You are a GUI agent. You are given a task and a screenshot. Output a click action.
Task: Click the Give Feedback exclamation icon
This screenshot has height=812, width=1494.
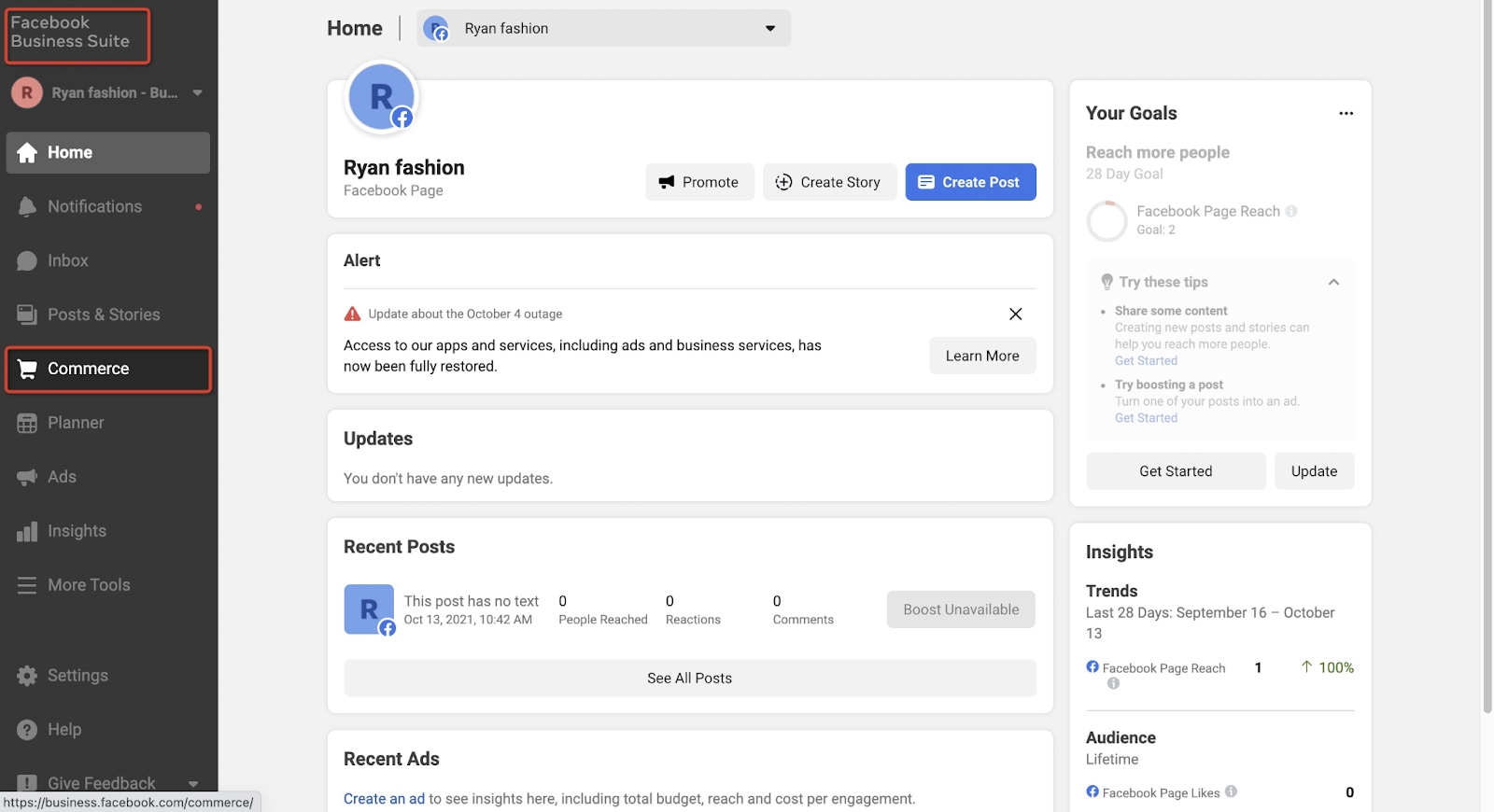(27, 784)
